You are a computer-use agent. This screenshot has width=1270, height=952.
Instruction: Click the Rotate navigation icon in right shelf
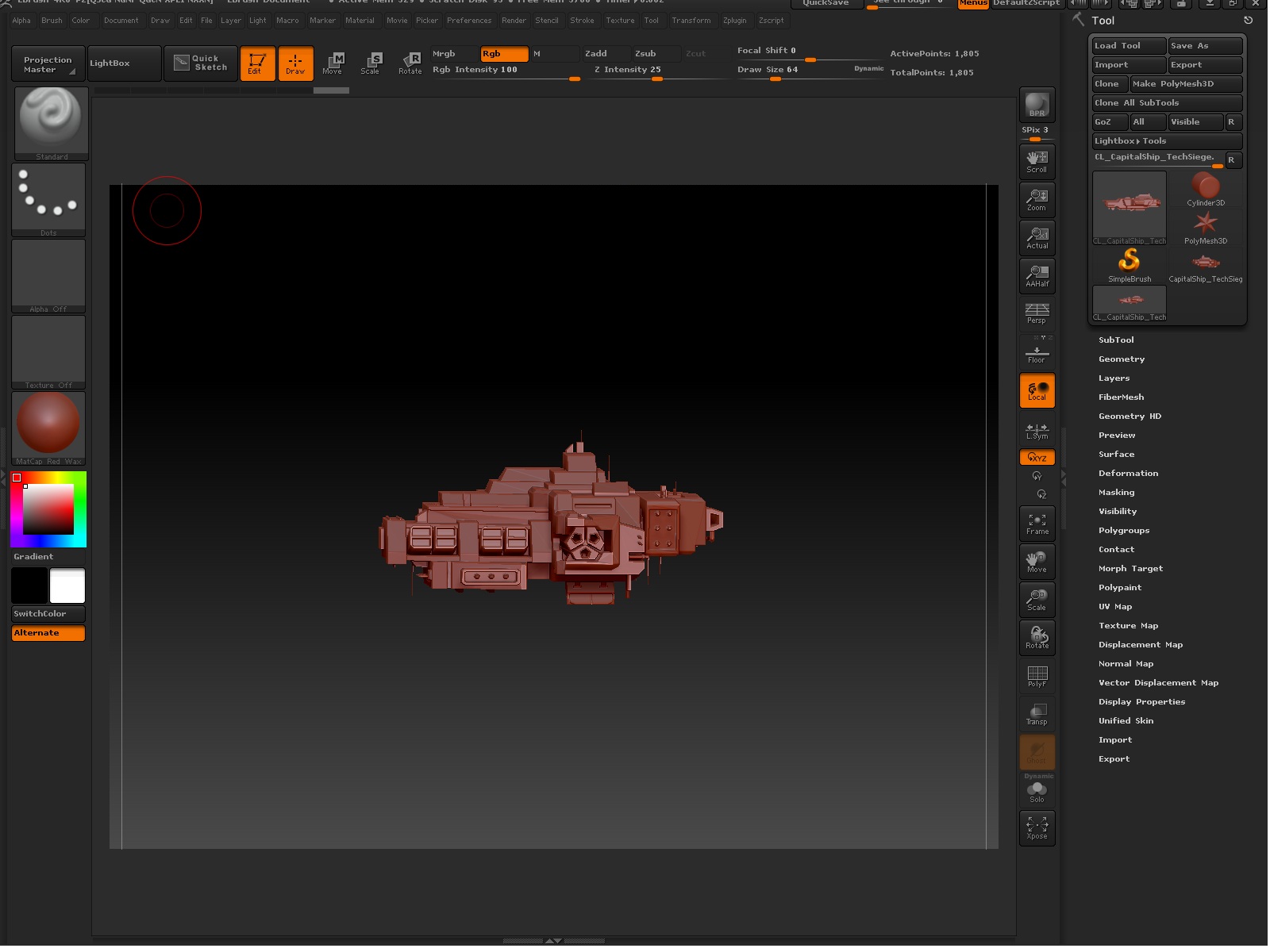(1037, 638)
